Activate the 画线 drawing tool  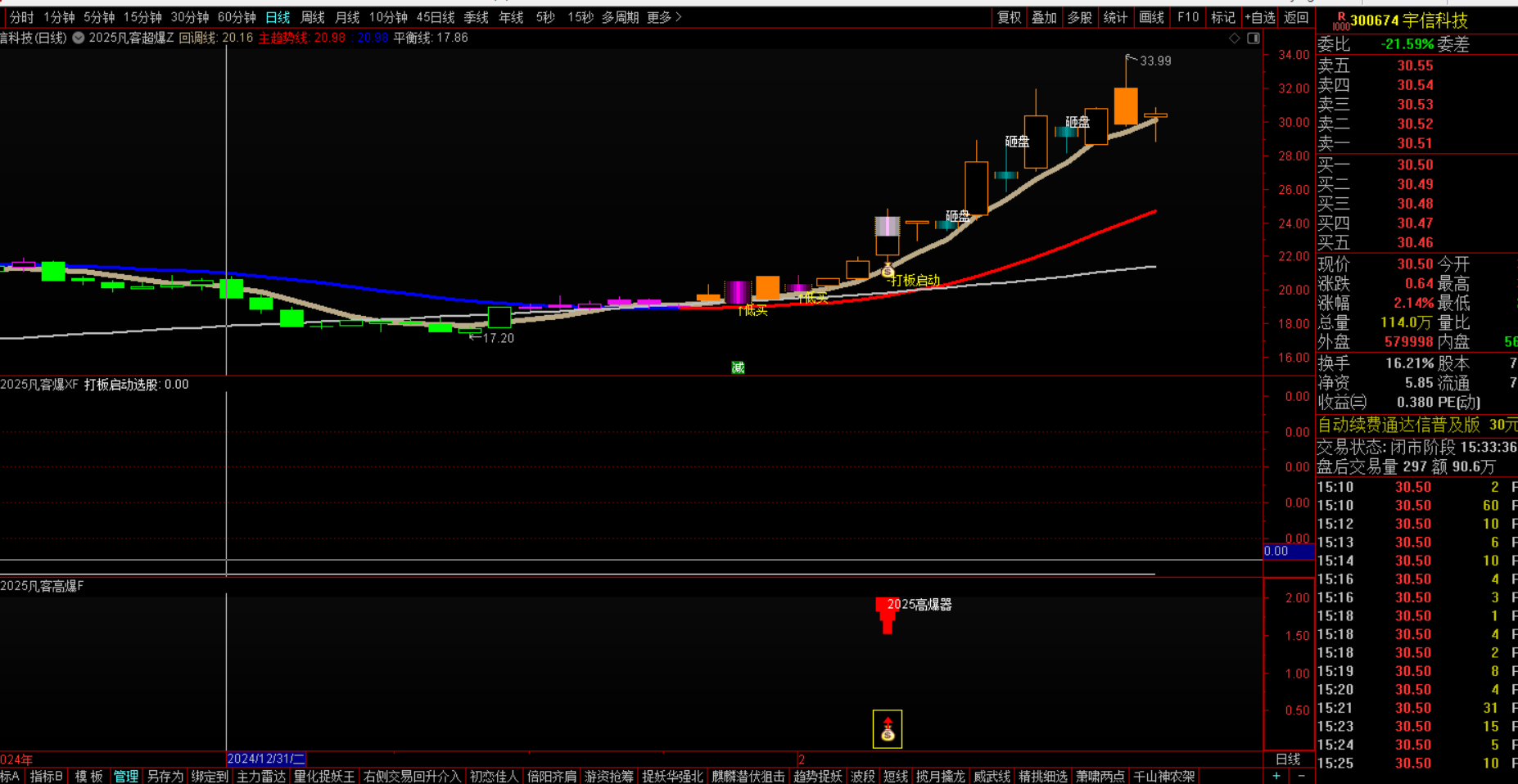coord(1151,17)
